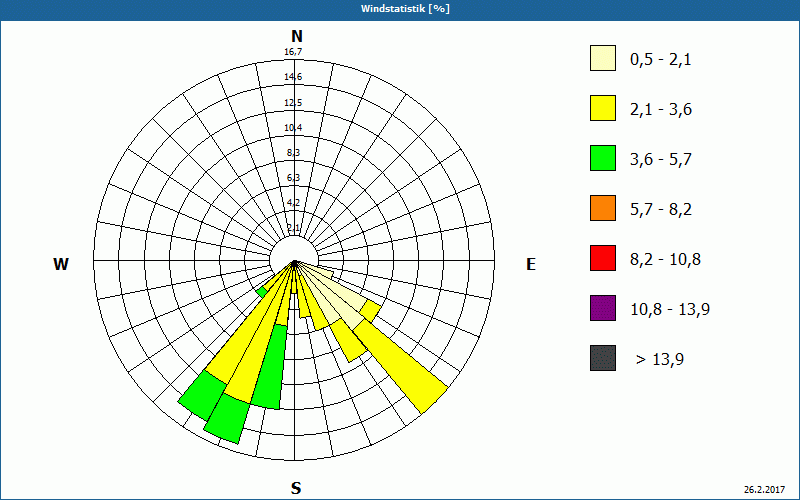800x500 pixels.
Task: Click the 6,3 radial axis value
Action: 293,178
